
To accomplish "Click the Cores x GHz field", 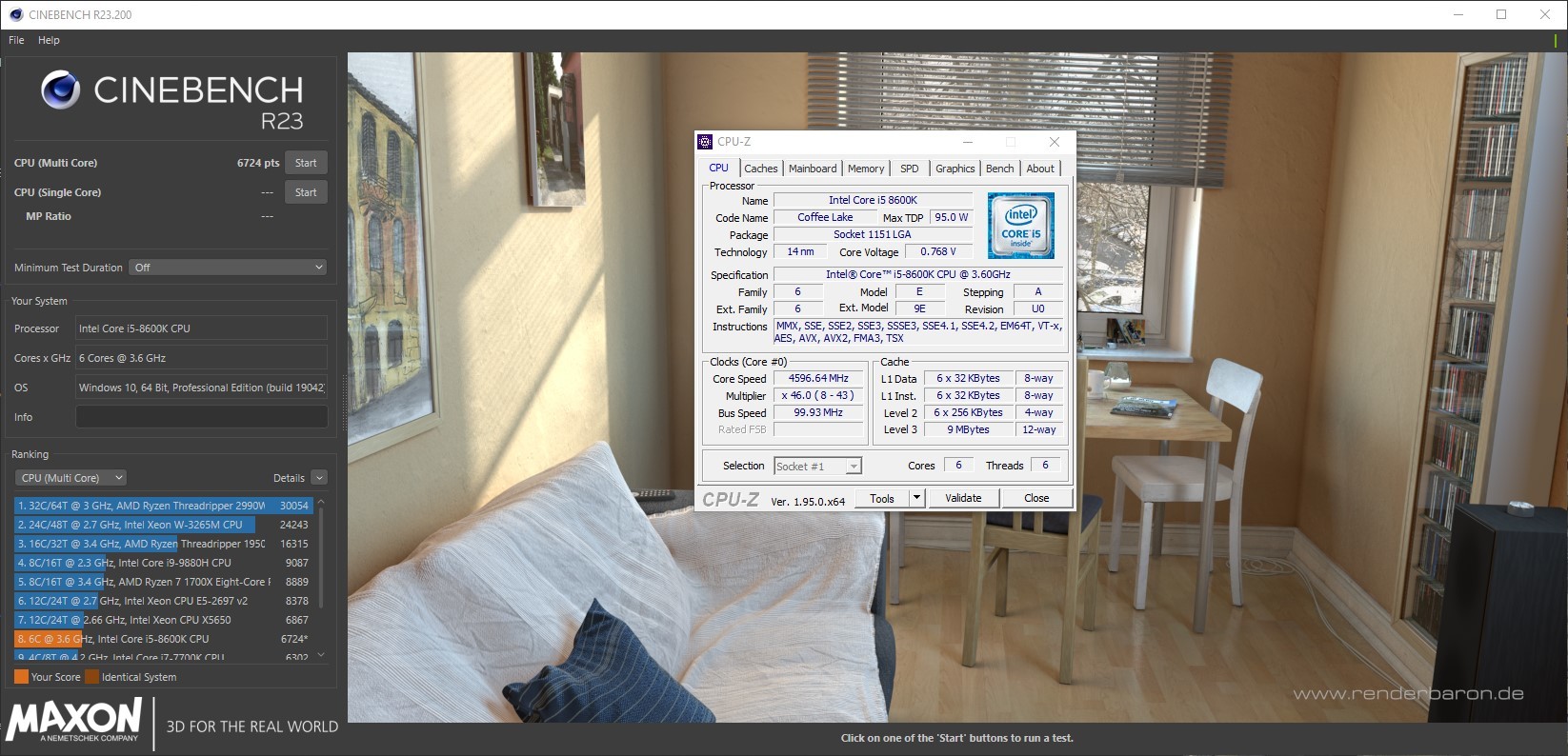I will click(x=201, y=358).
